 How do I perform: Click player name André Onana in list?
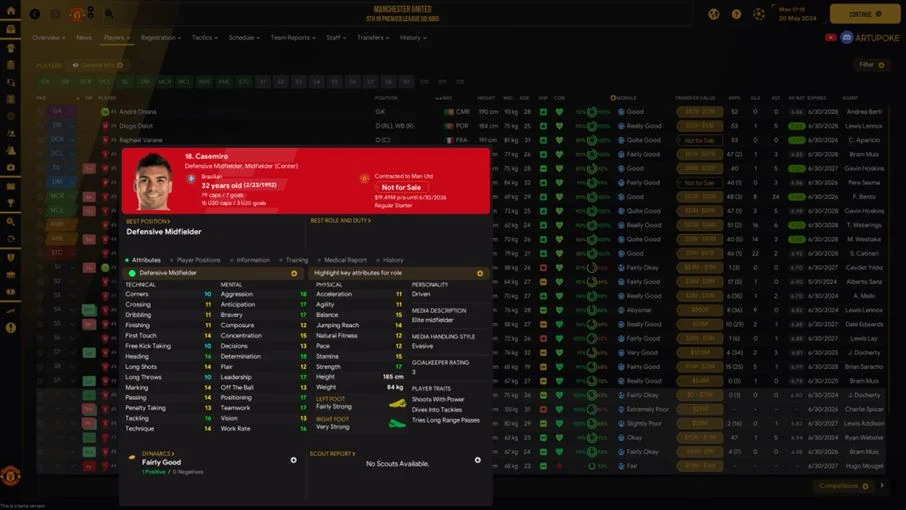click(138, 112)
